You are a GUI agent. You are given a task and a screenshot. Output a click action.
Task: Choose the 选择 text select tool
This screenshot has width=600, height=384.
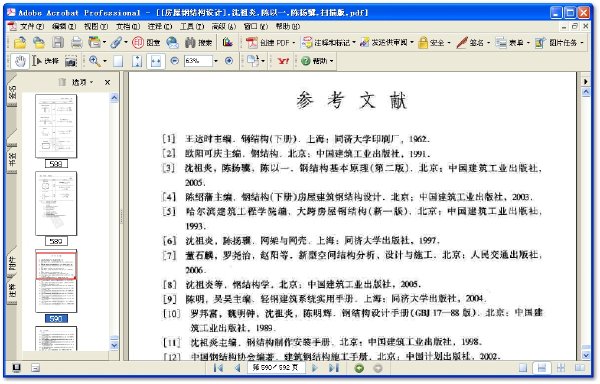coord(46,61)
